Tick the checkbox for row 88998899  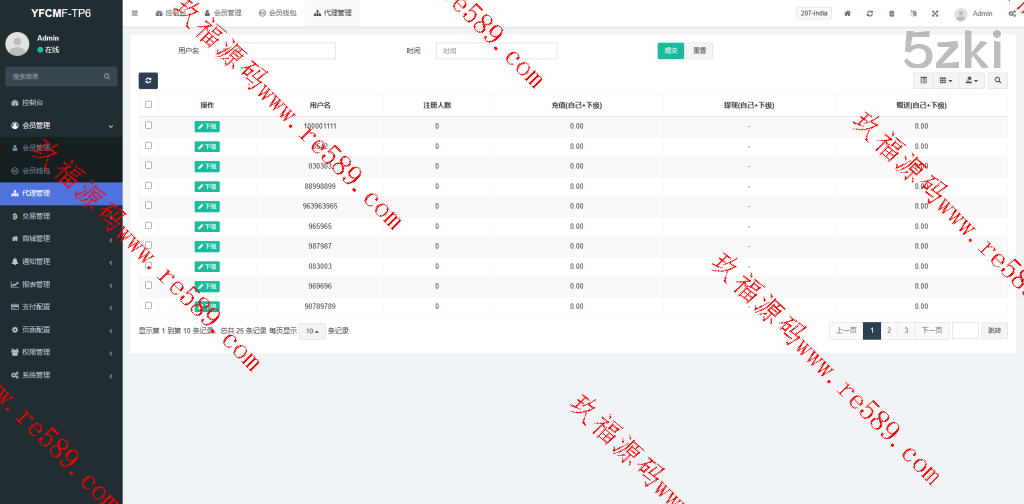[149, 185]
